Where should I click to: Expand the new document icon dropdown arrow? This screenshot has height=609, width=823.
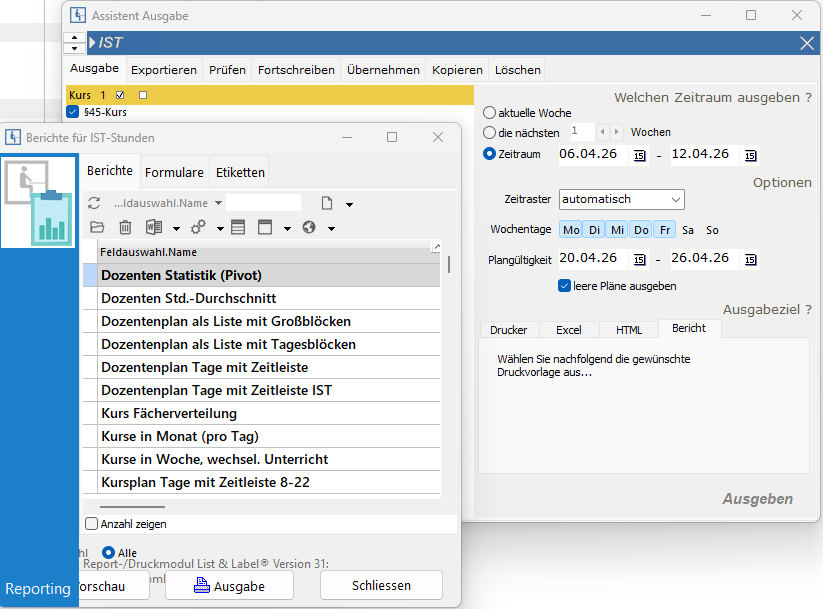pyautogui.click(x=349, y=204)
